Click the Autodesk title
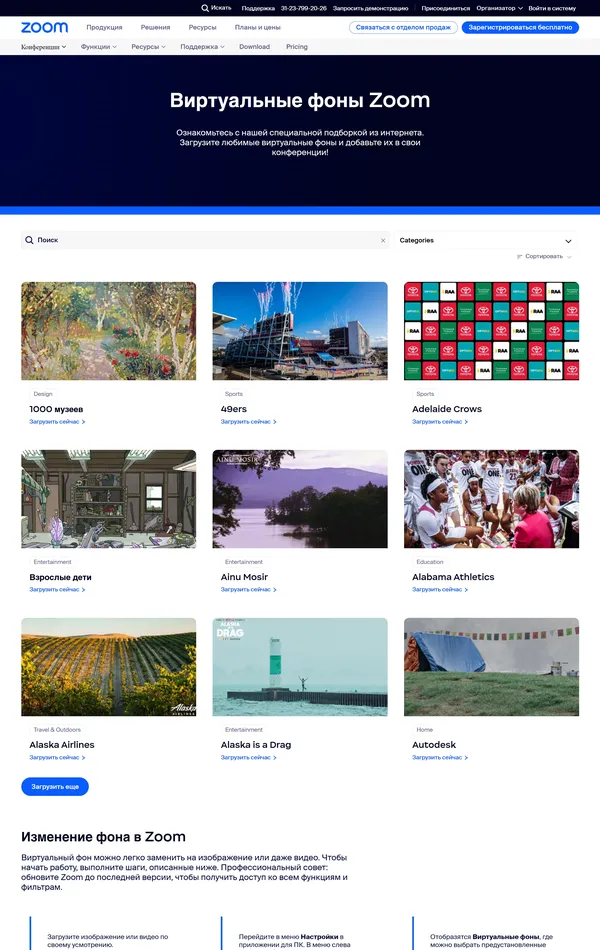 tap(434, 745)
